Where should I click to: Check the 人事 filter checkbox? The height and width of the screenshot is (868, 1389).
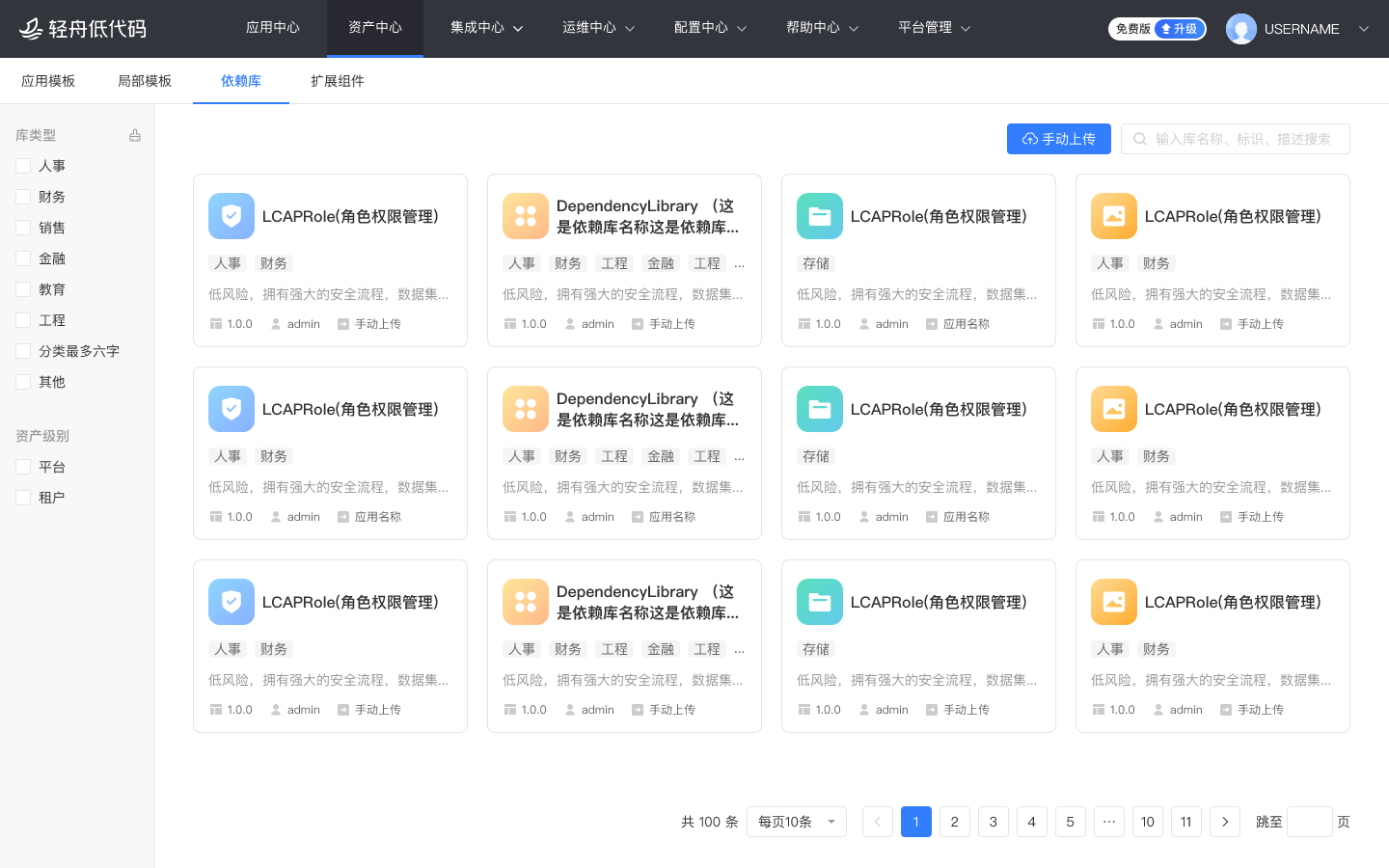click(23, 166)
